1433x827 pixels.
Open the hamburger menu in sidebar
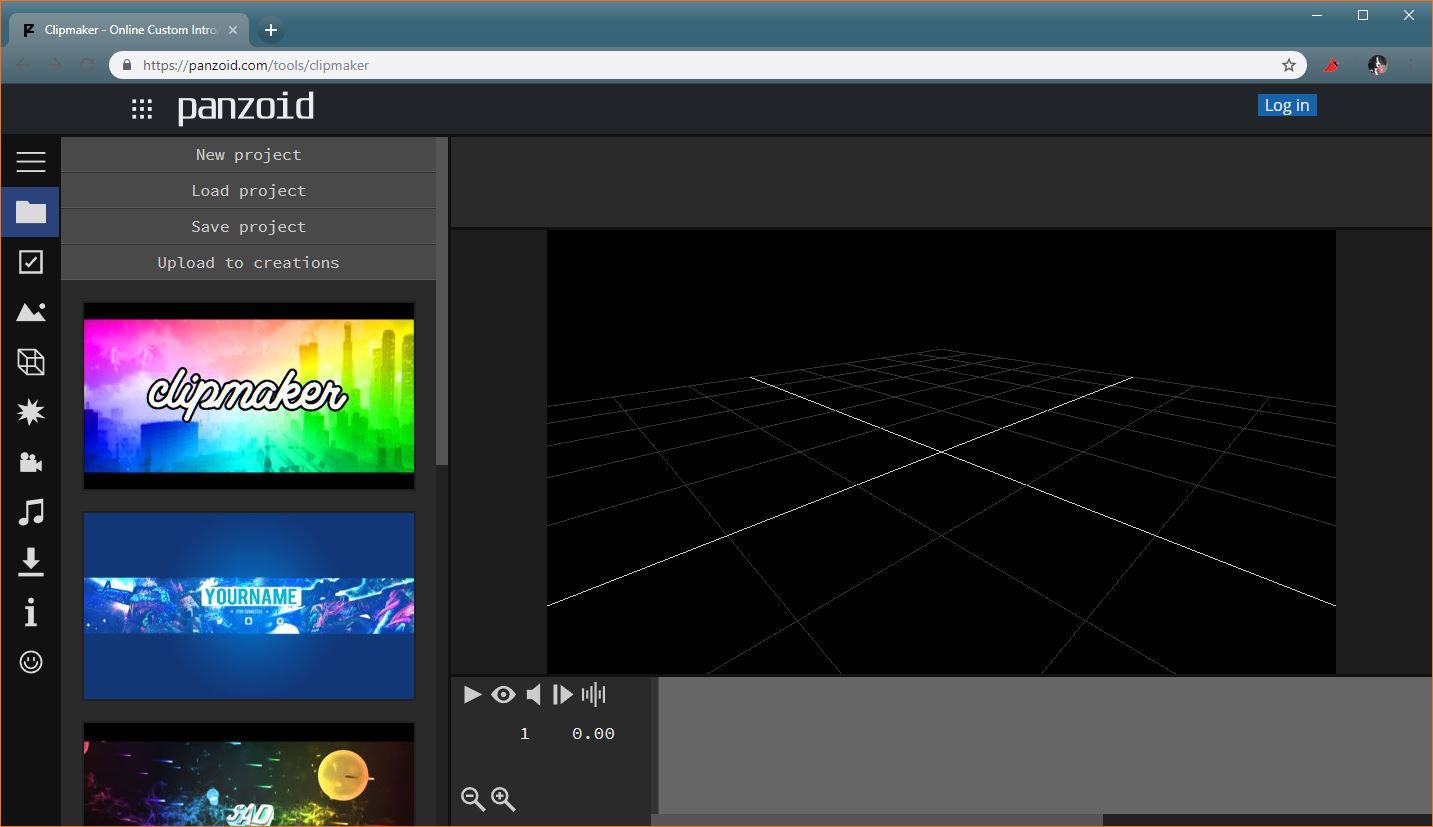tap(31, 162)
